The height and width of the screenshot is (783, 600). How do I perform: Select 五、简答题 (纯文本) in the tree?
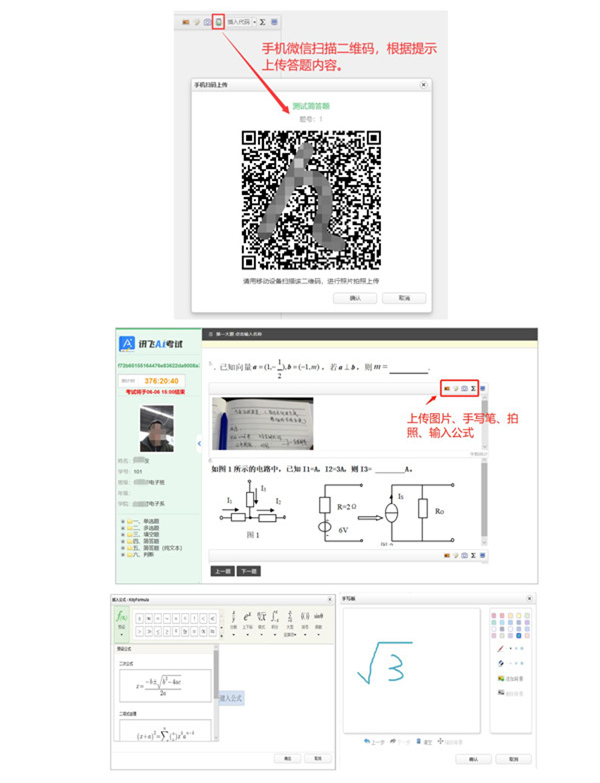[157, 548]
